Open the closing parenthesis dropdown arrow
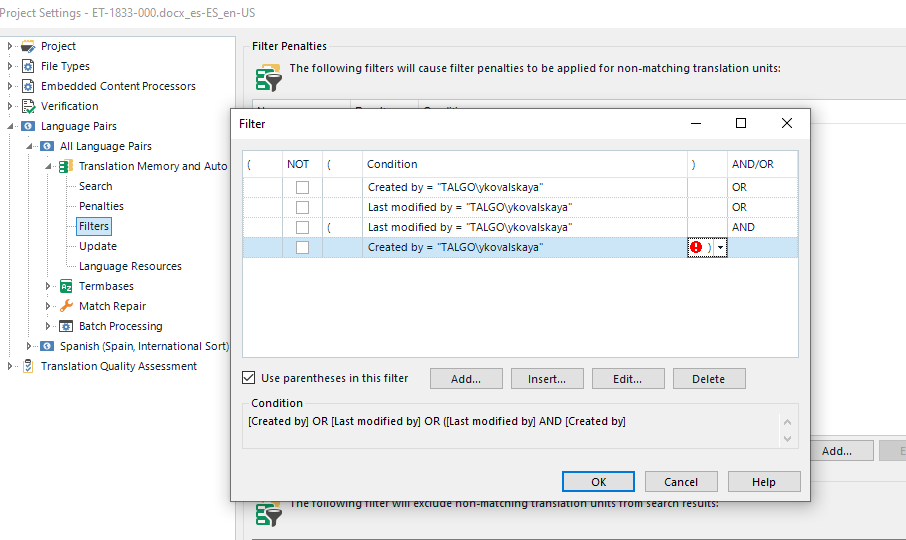The width and height of the screenshot is (906, 540). click(x=721, y=247)
